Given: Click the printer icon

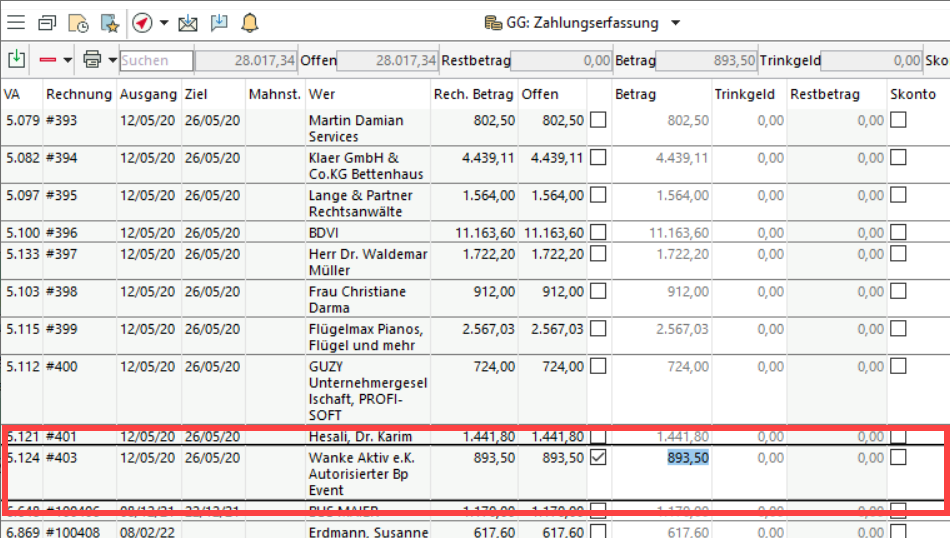Looking at the screenshot, I should click(x=93, y=60).
